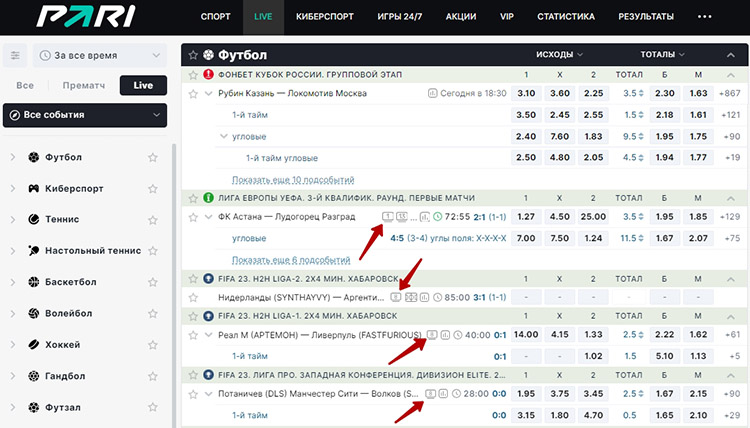Screen dimensions: 750x428
Task: Mark Рубин Казань match as favorite
Action: [x=194, y=93]
